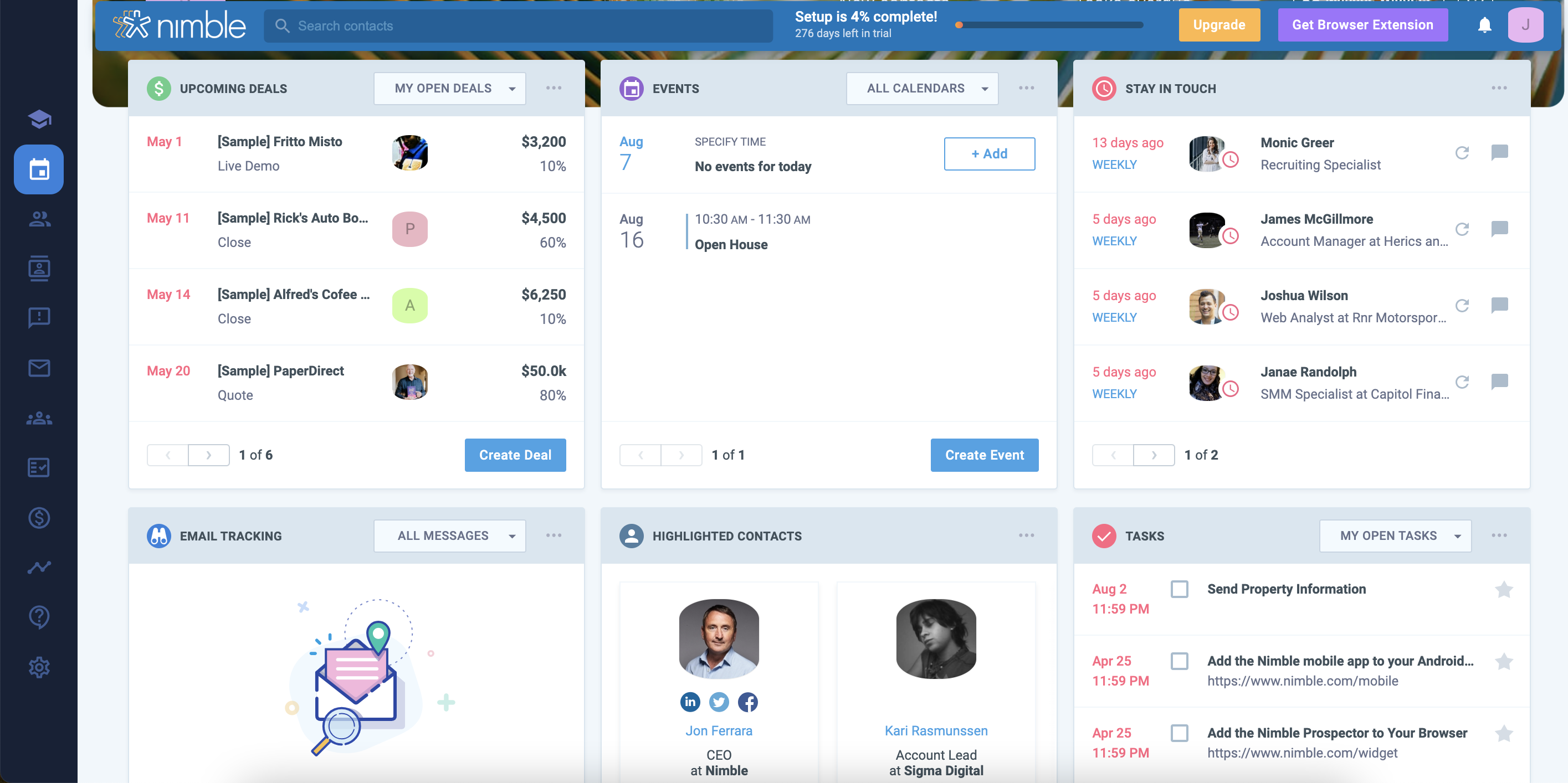The width and height of the screenshot is (1568, 783).
Task: Click the setup progress bar
Action: (x=1050, y=25)
